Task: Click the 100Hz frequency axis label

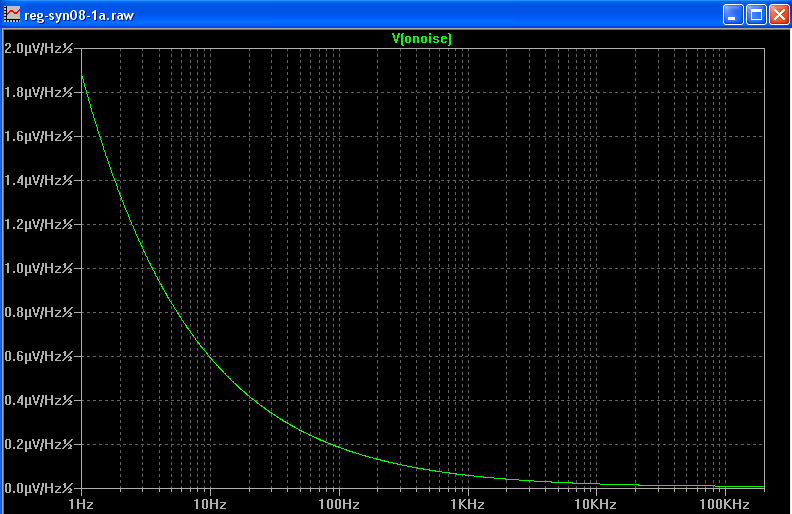Action: [x=339, y=504]
